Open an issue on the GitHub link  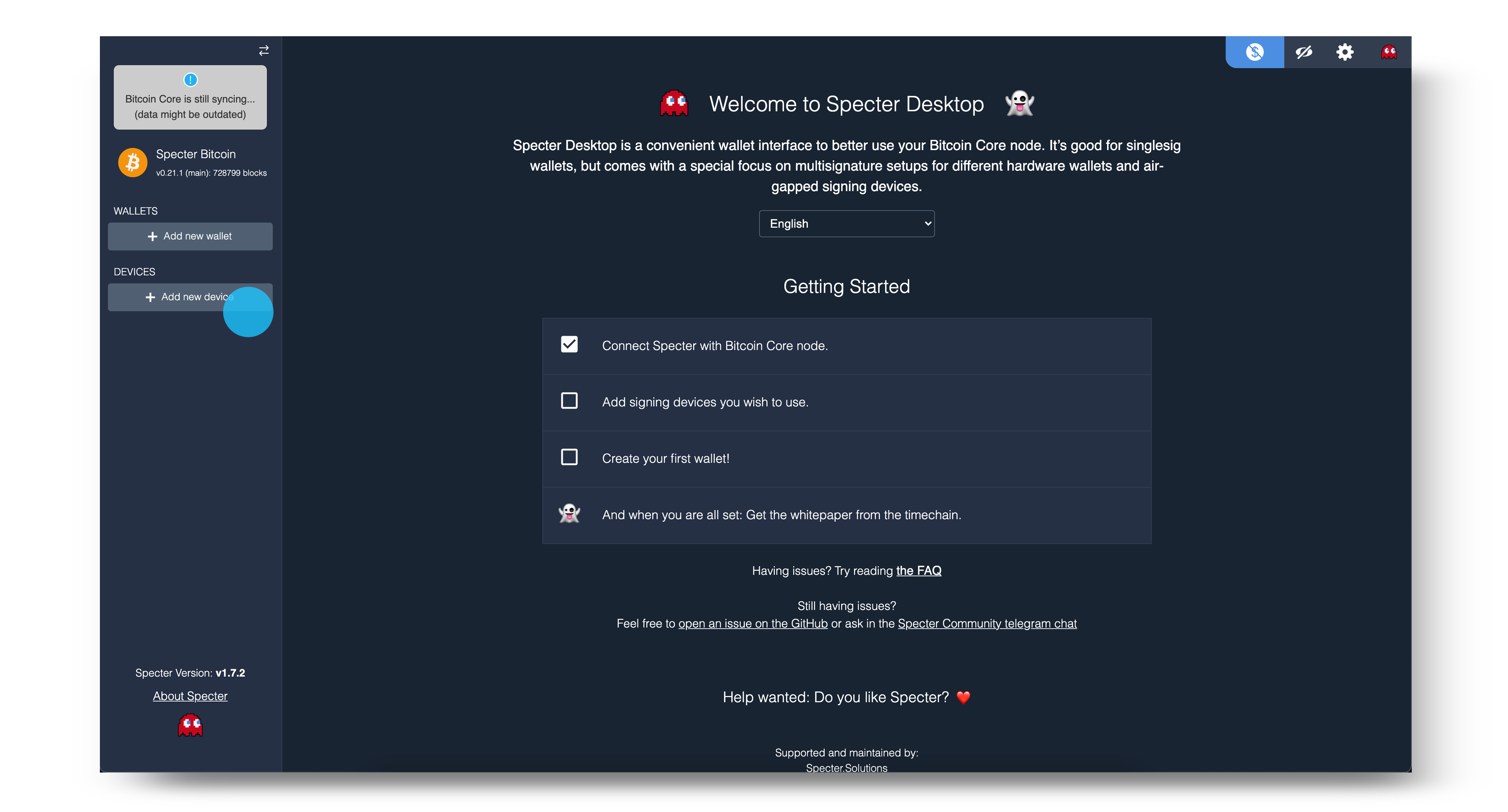coord(753,624)
